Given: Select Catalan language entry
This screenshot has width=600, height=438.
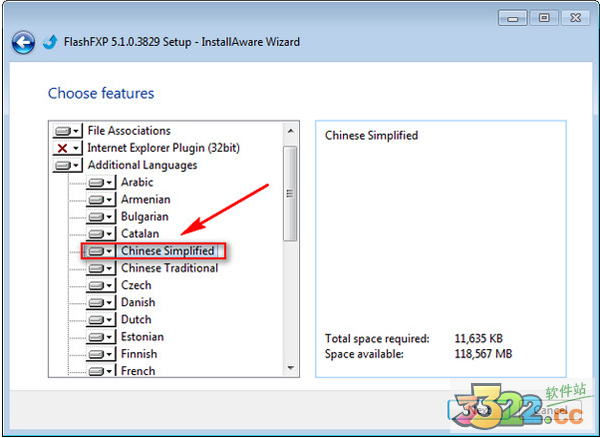Looking at the screenshot, I should coord(140,234).
